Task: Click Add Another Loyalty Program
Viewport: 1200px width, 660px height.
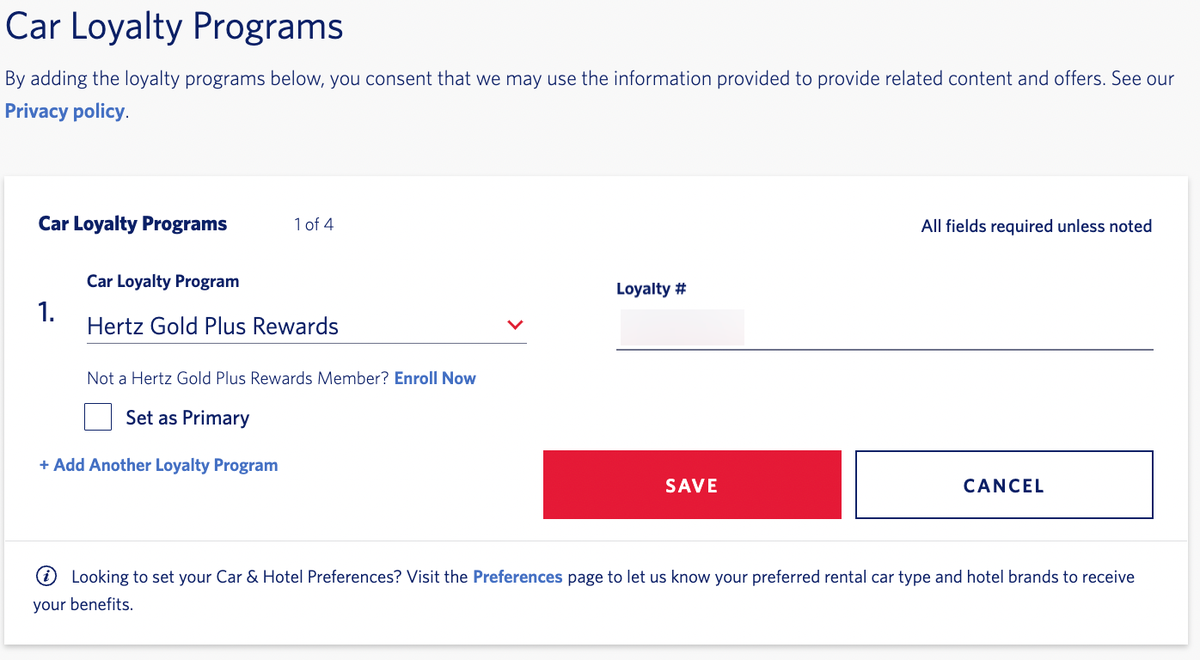Action: pyautogui.click(x=158, y=464)
